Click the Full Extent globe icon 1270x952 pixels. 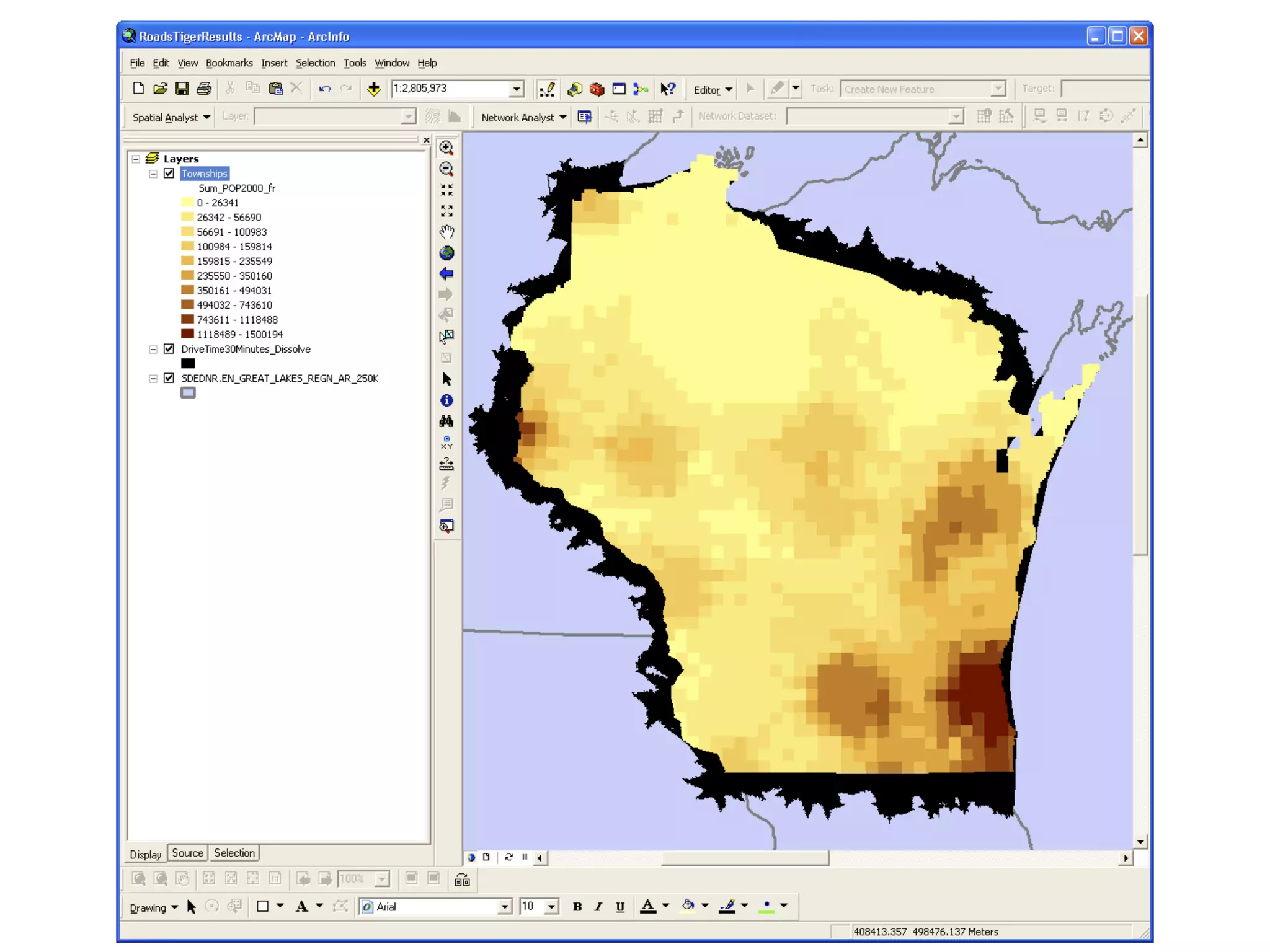click(x=446, y=253)
